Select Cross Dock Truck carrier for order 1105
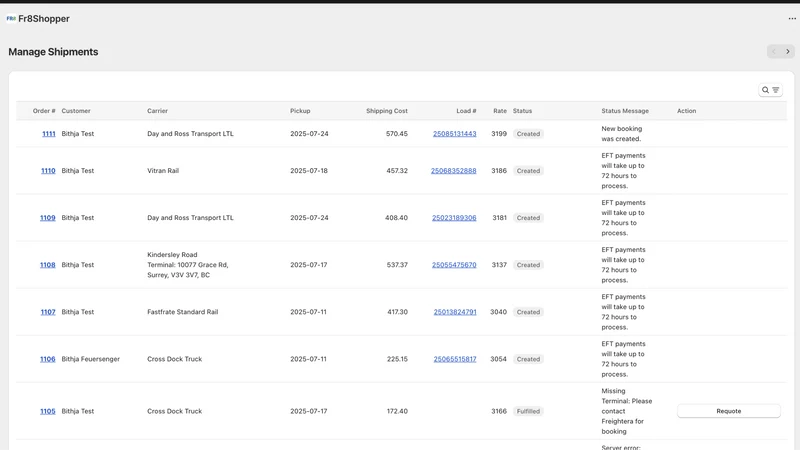The image size is (800, 450). pyautogui.click(x=174, y=411)
